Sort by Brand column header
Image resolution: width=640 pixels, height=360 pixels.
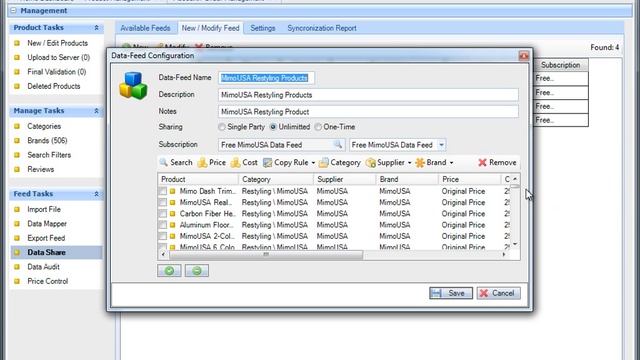(x=407, y=179)
